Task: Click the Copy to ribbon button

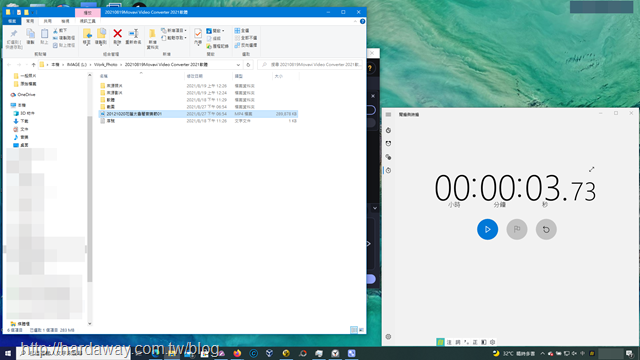Action: pyautogui.click(x=101, y=37)
